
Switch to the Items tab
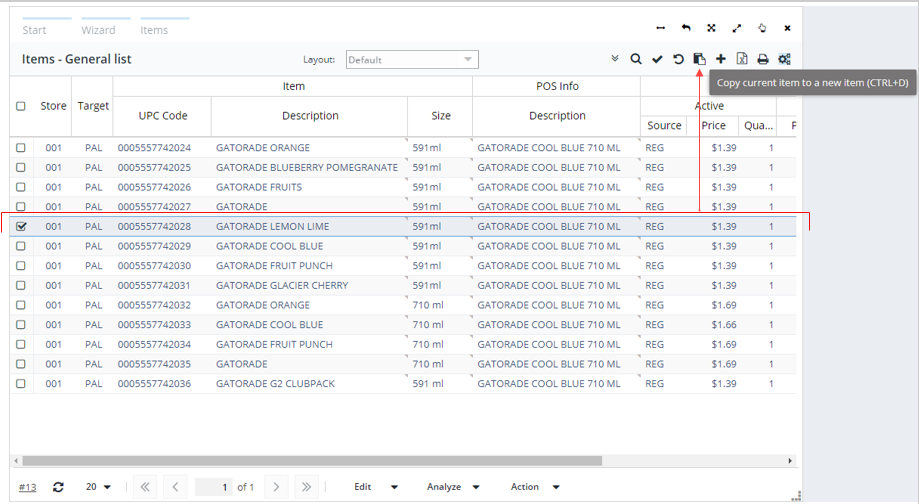[154, 30]
